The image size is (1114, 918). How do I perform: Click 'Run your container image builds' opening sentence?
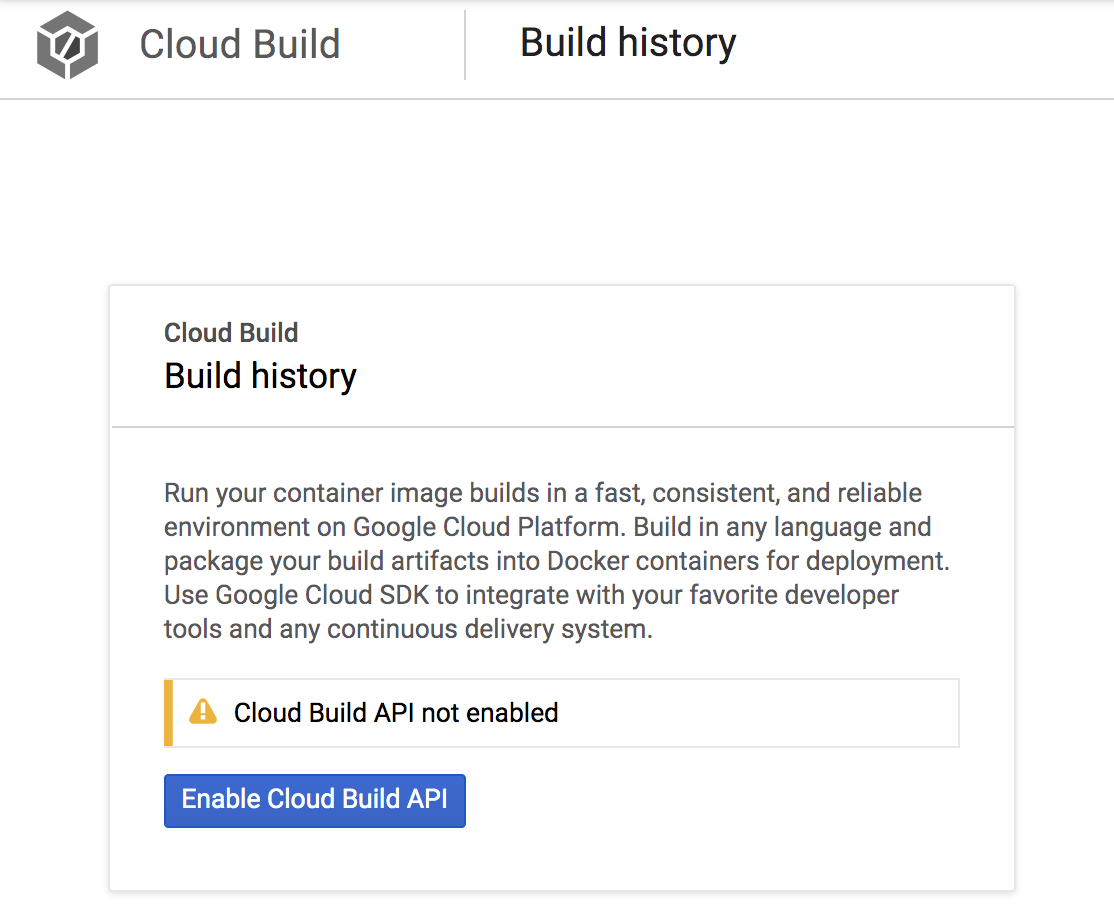(340, 493)
